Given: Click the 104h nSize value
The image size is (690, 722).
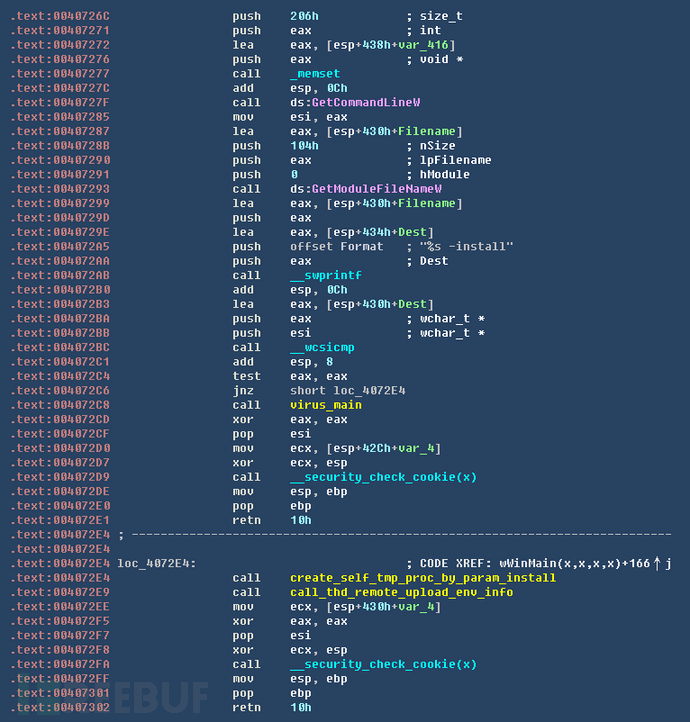Looking at the screenshot, I should pyautogui.click(x=304, y=146).
